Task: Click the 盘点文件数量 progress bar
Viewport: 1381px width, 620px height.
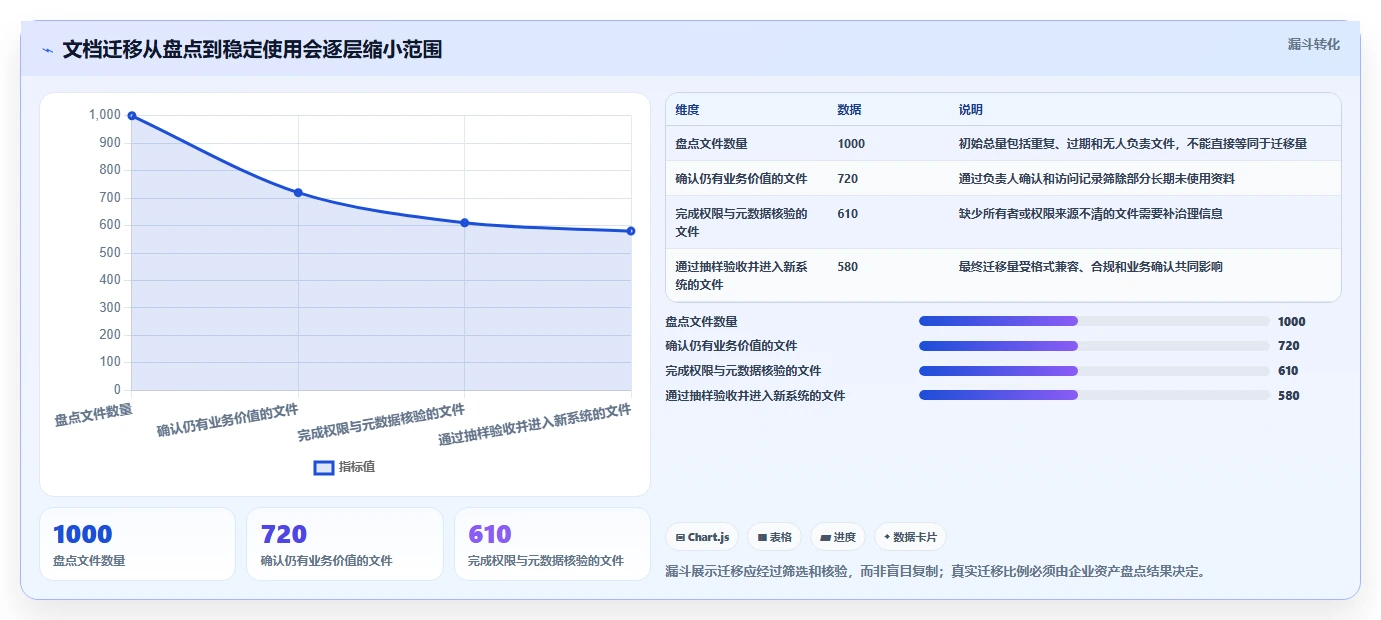Action: 1094,321
